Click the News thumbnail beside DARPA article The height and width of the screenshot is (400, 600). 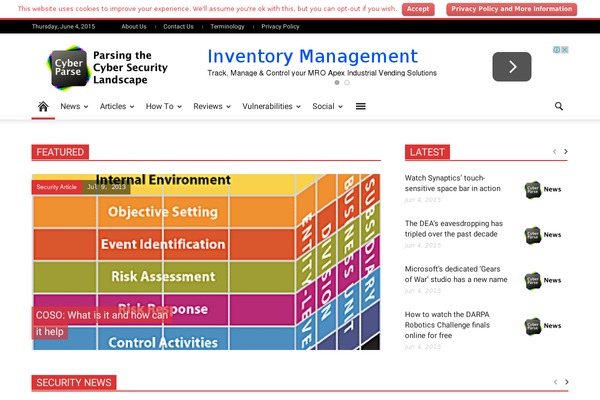543,326
